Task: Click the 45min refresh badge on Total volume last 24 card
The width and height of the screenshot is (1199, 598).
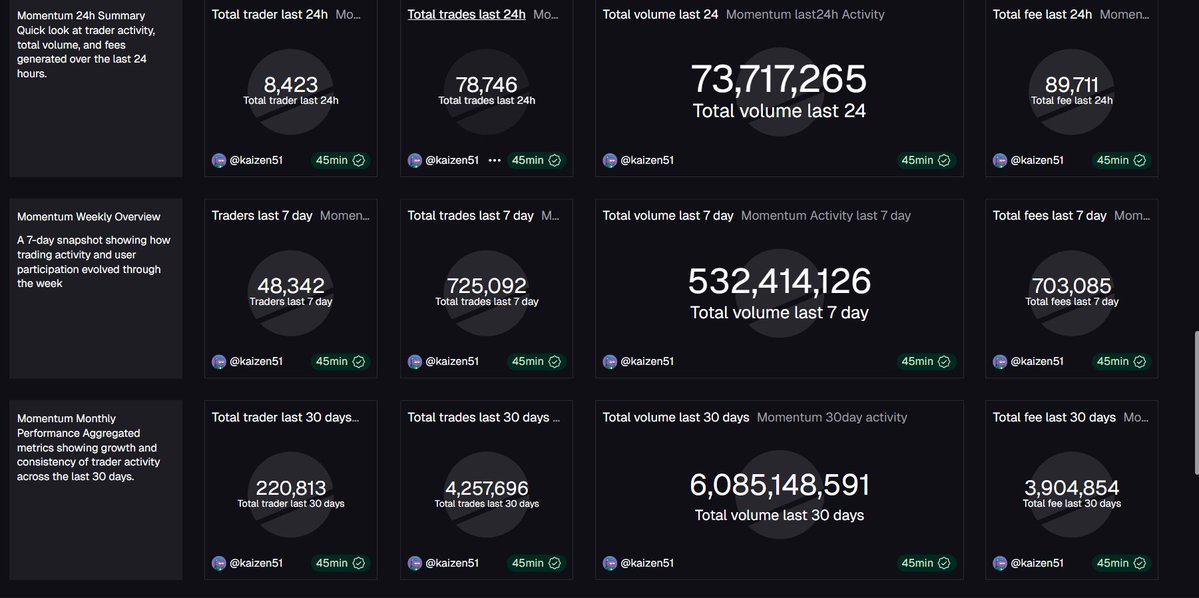Action: coord(926,161)
